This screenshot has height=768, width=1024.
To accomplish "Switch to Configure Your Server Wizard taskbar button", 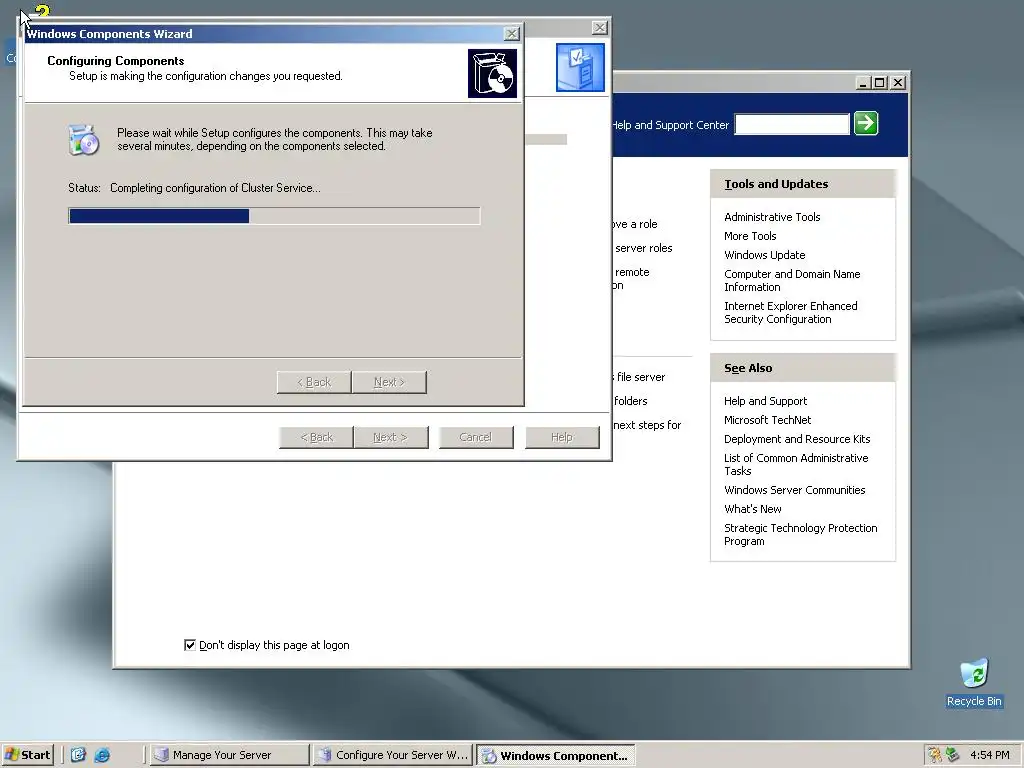I will coord(392,755).
